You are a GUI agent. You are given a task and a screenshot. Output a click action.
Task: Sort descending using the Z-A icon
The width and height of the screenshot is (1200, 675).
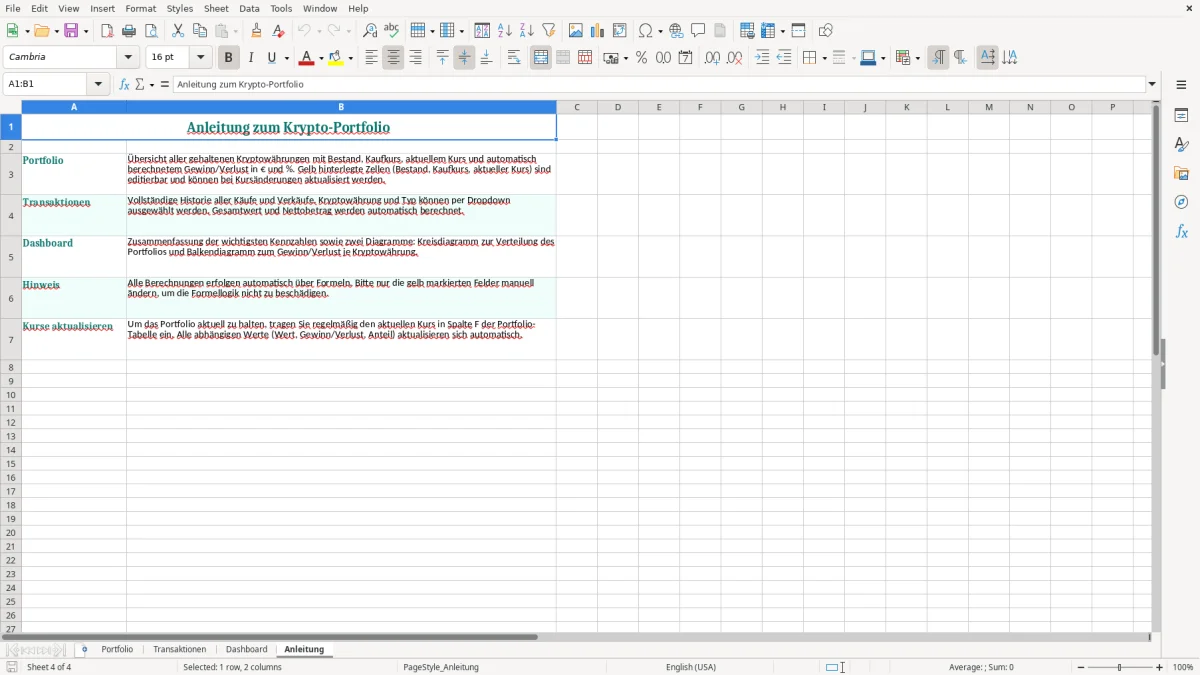(526, 31)
